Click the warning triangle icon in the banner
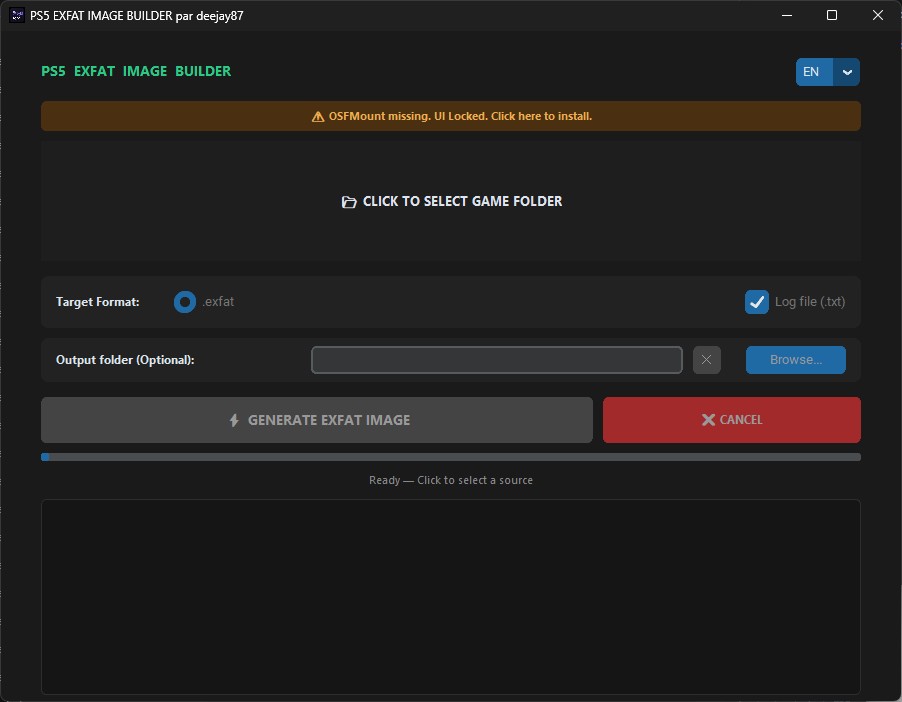Image resolution: width=902 pixels, height=702 pixels. pyautogui.click(x=318, y=117)
